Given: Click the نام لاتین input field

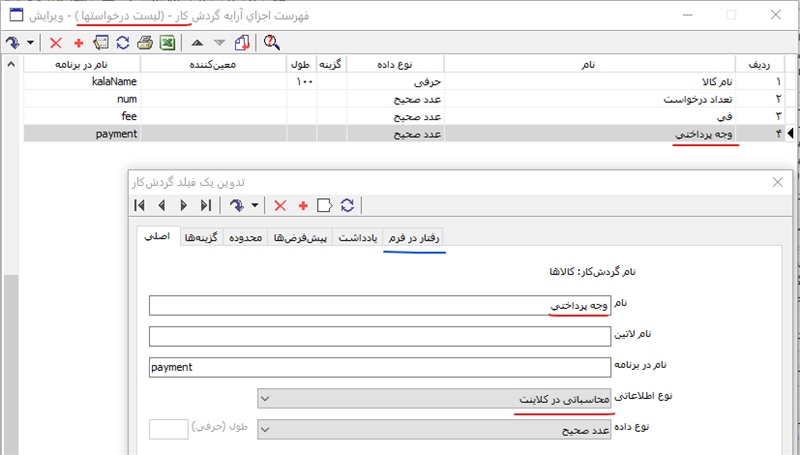Looking at the screenshot, I should [x=378, y=336].
